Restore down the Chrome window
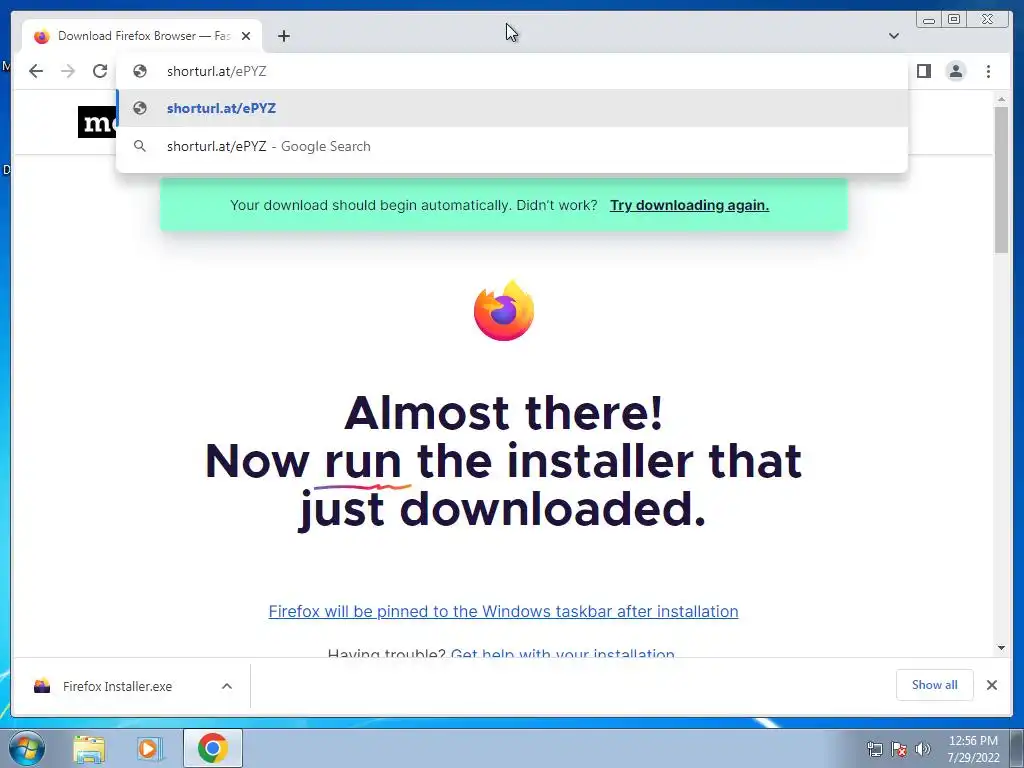The height and width of the screenshot is (768, 1024). (x=954, y=20)
